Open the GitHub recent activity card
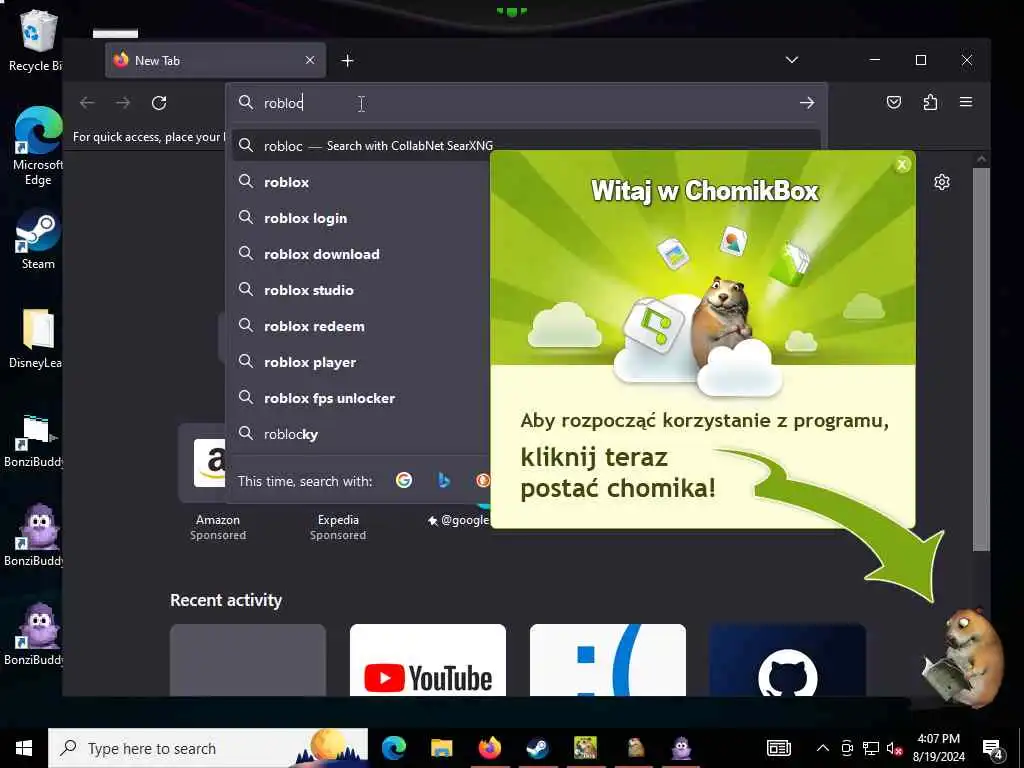This screenshot has height=768, width=1024. (788, 660)
